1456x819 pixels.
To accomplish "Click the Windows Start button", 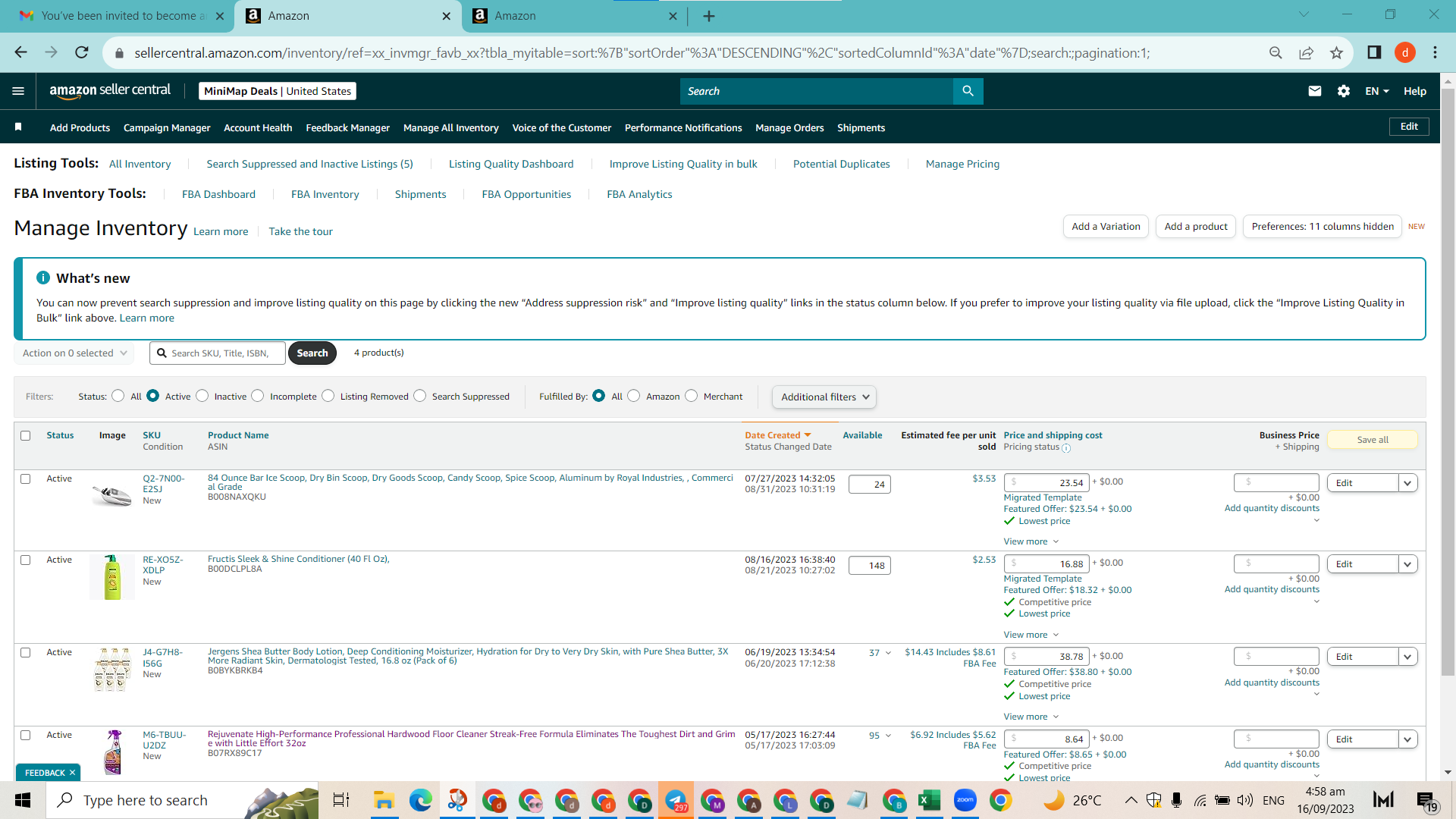I will (23, 800).
